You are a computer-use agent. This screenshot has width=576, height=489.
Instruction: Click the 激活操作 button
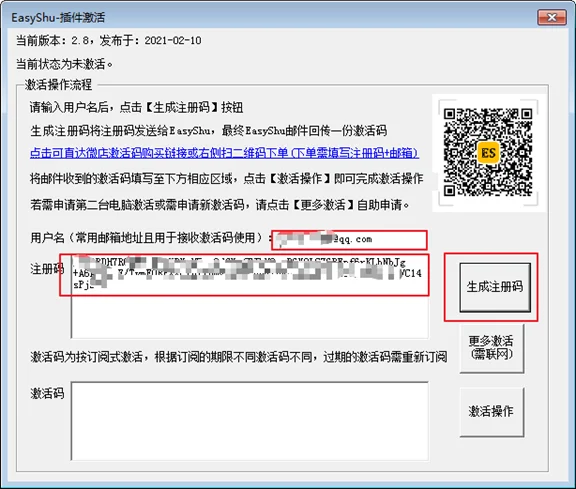click(492, 411)
